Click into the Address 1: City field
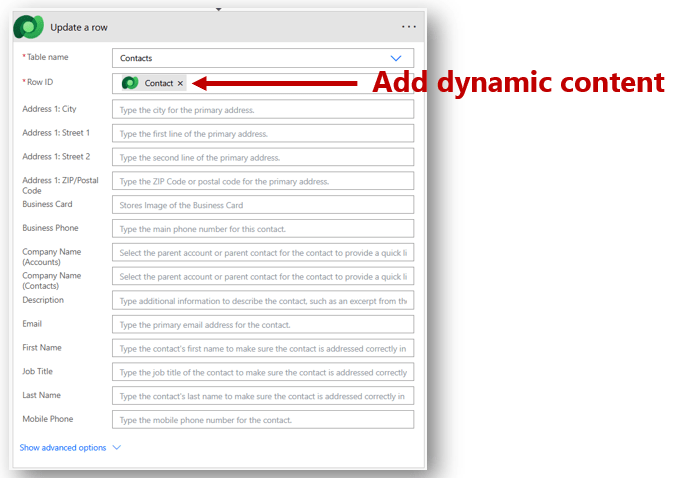The width and height of the screenshot is (676, 478). click(263, 110)
